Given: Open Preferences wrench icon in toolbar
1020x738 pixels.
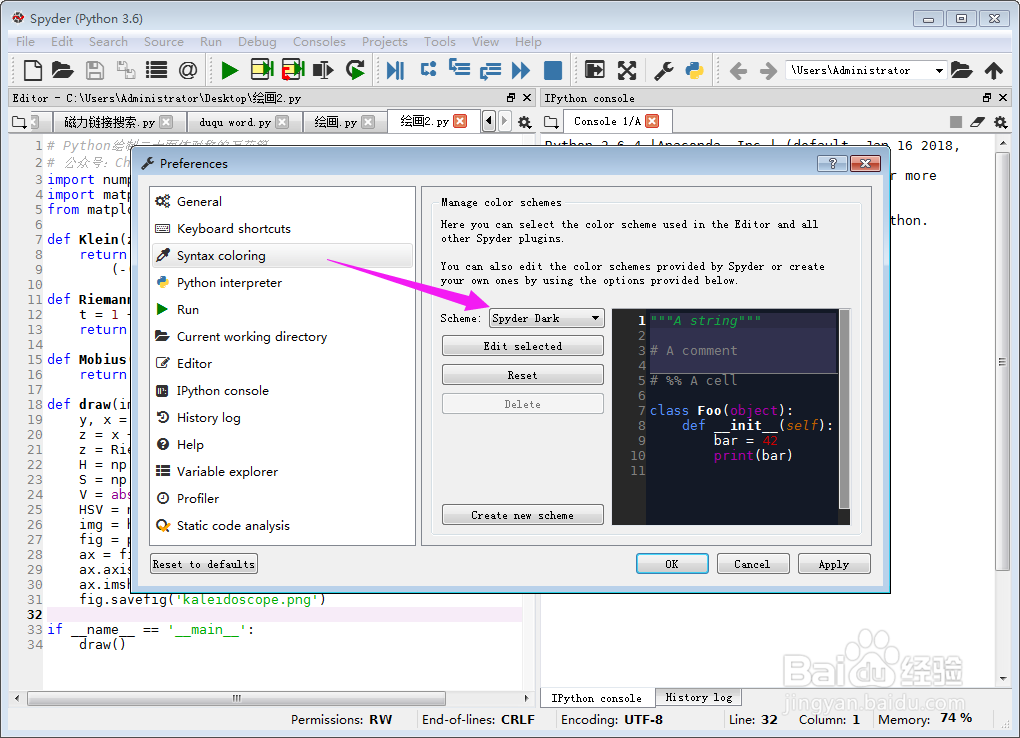Looking at the screenshot, I should pyautogui.click(x=664, y=70).
